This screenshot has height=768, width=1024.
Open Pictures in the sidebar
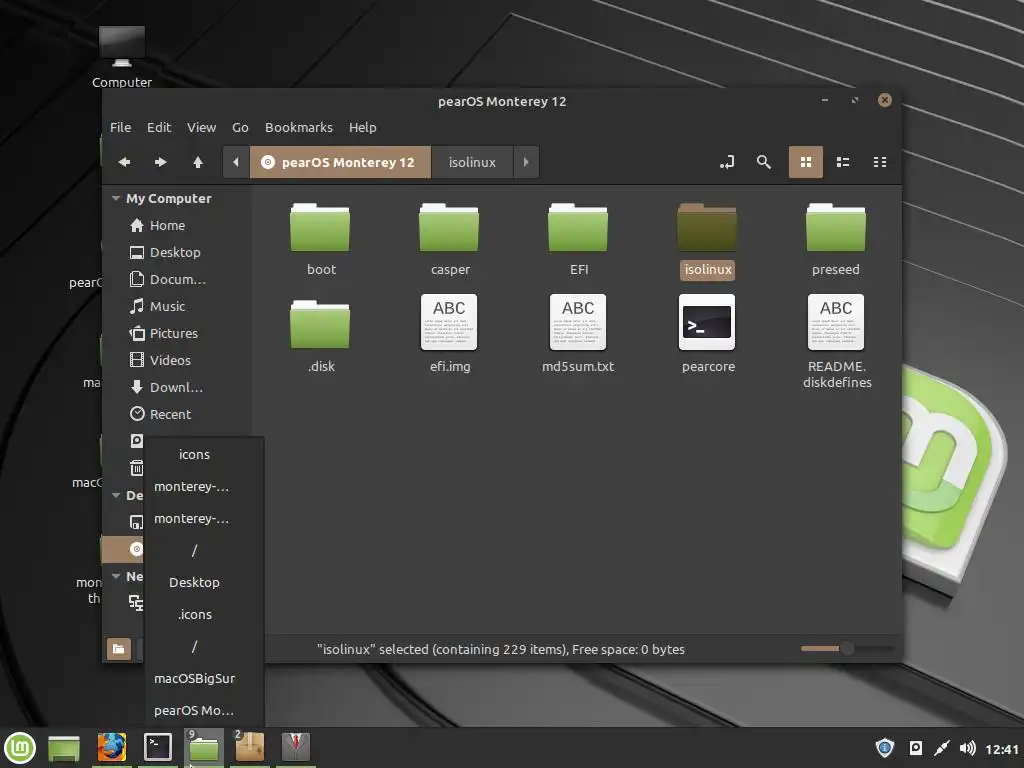point(176,333)
